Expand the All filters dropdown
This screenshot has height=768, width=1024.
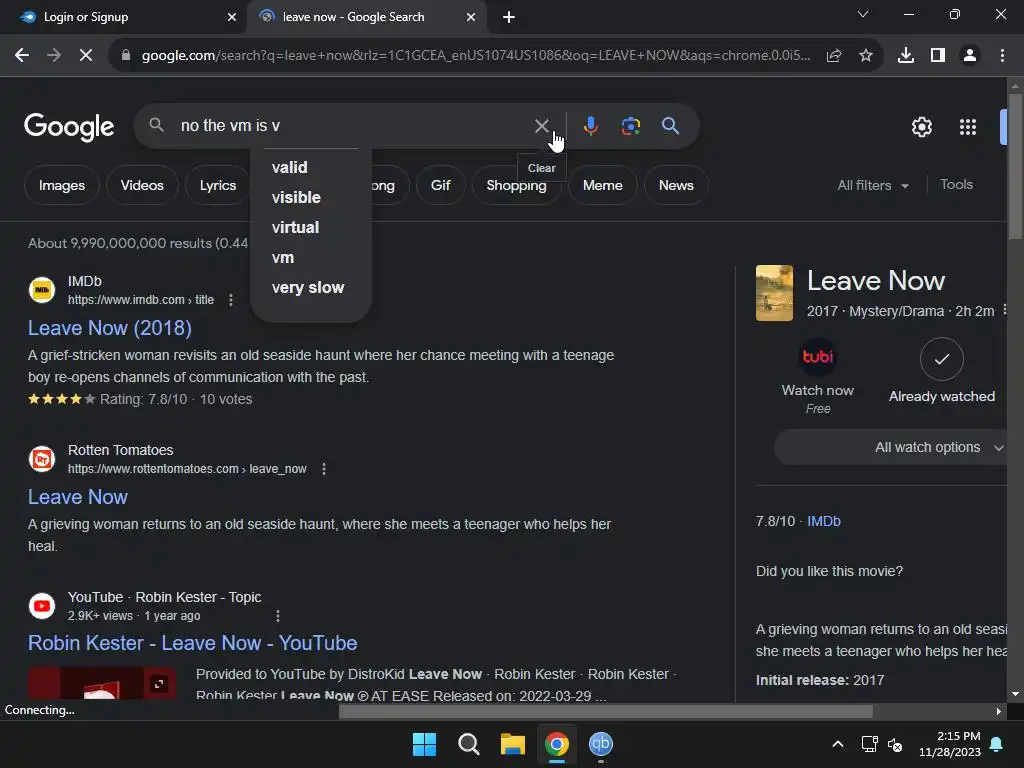(x=872, y=185)
